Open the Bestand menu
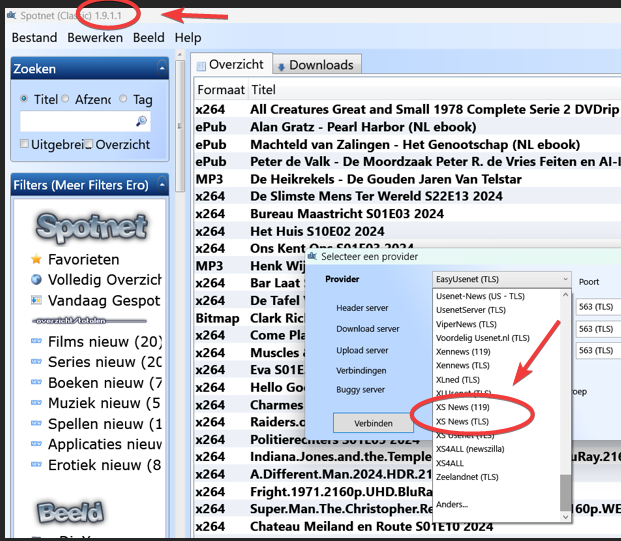 point(34,37)
